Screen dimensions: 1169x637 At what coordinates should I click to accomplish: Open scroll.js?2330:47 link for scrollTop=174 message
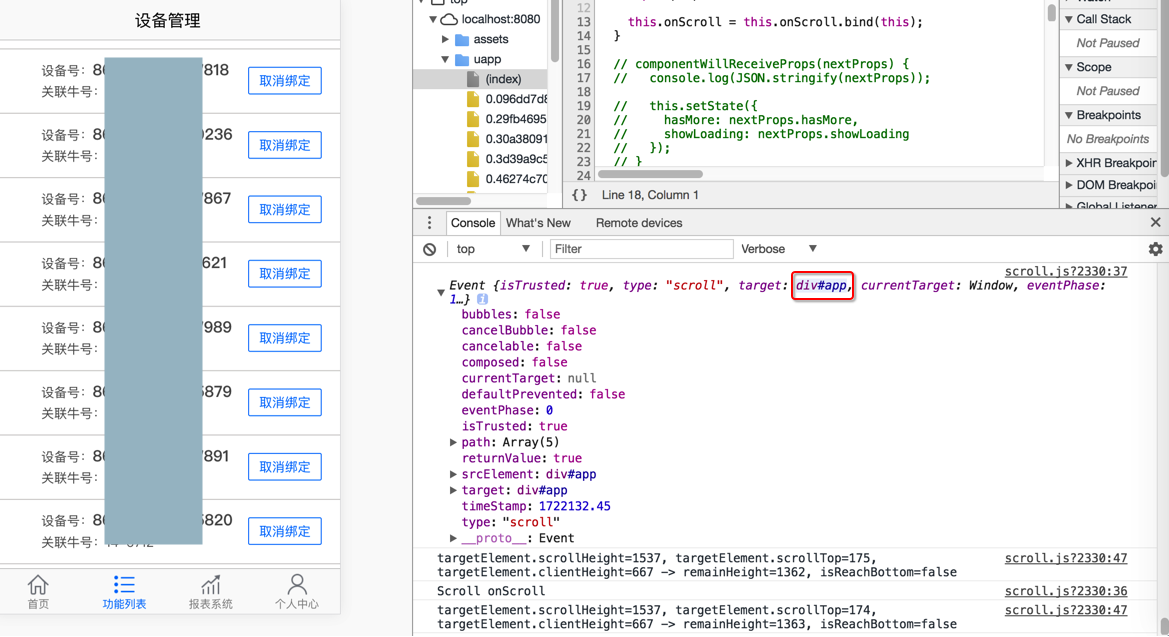1065,610
